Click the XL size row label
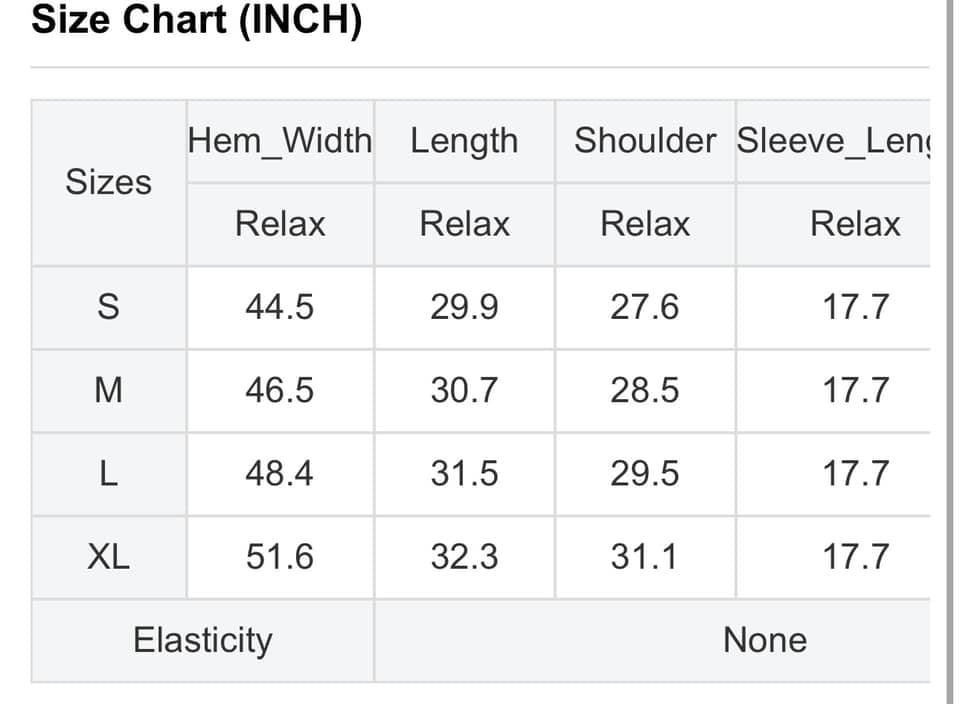This screenshot has width=960, height=704. point(108,557)
